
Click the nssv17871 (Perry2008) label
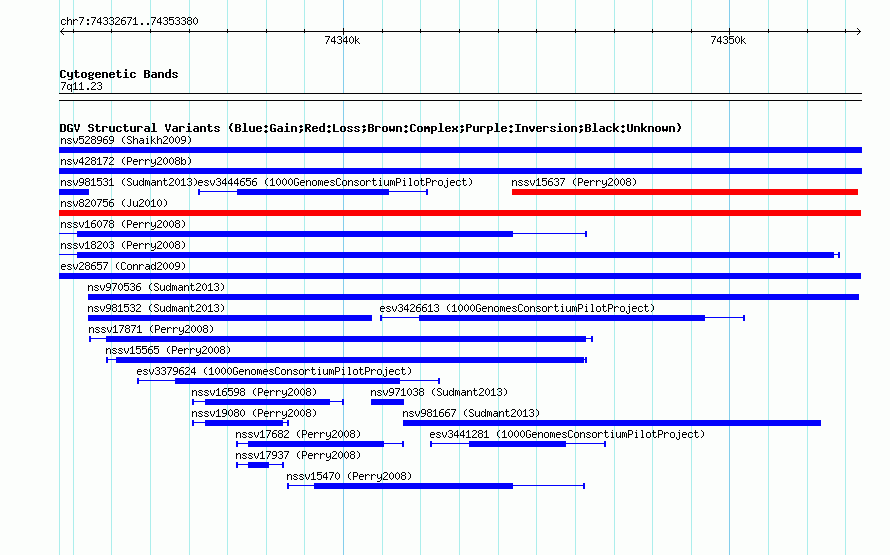point(151,329)
